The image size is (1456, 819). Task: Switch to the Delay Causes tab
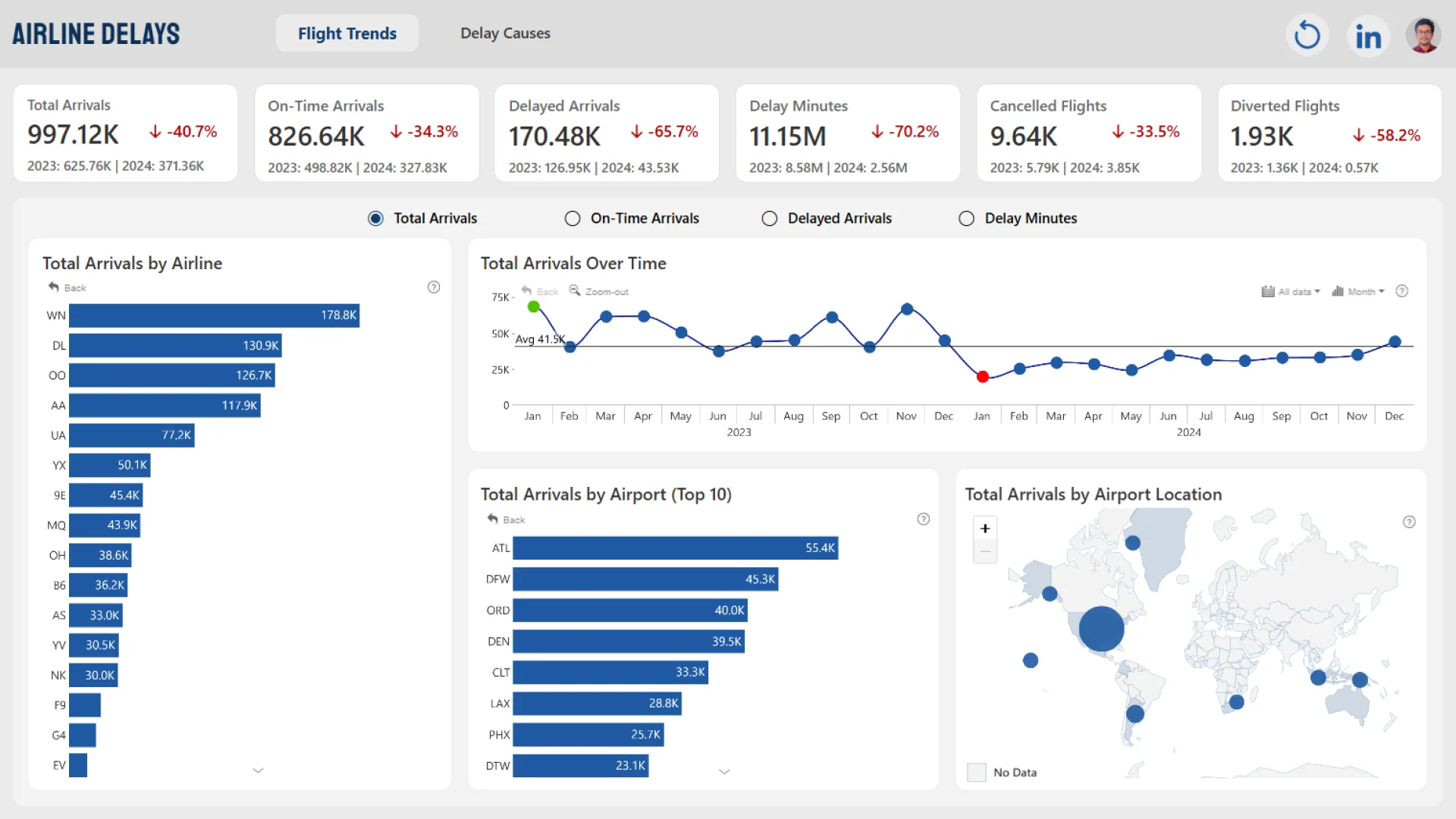coord(505,33)
